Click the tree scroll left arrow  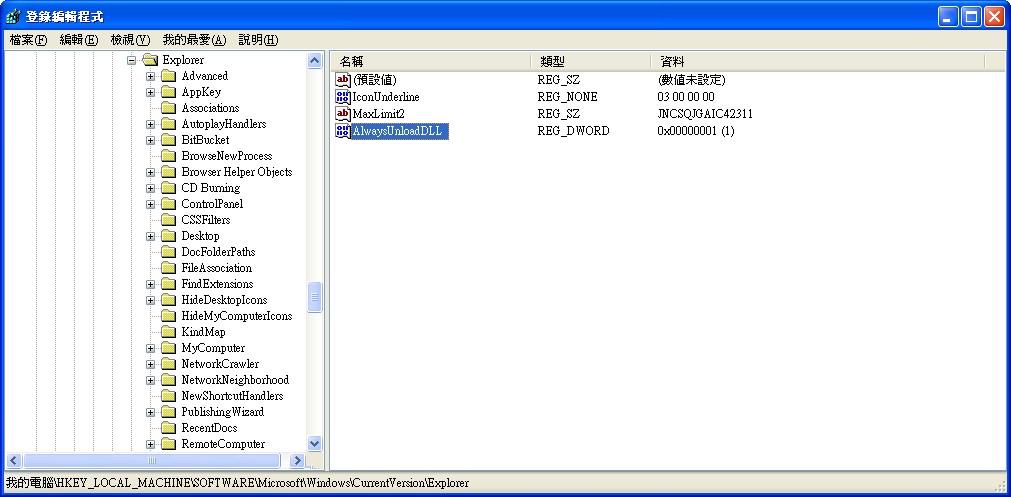(x=14, y=460)
